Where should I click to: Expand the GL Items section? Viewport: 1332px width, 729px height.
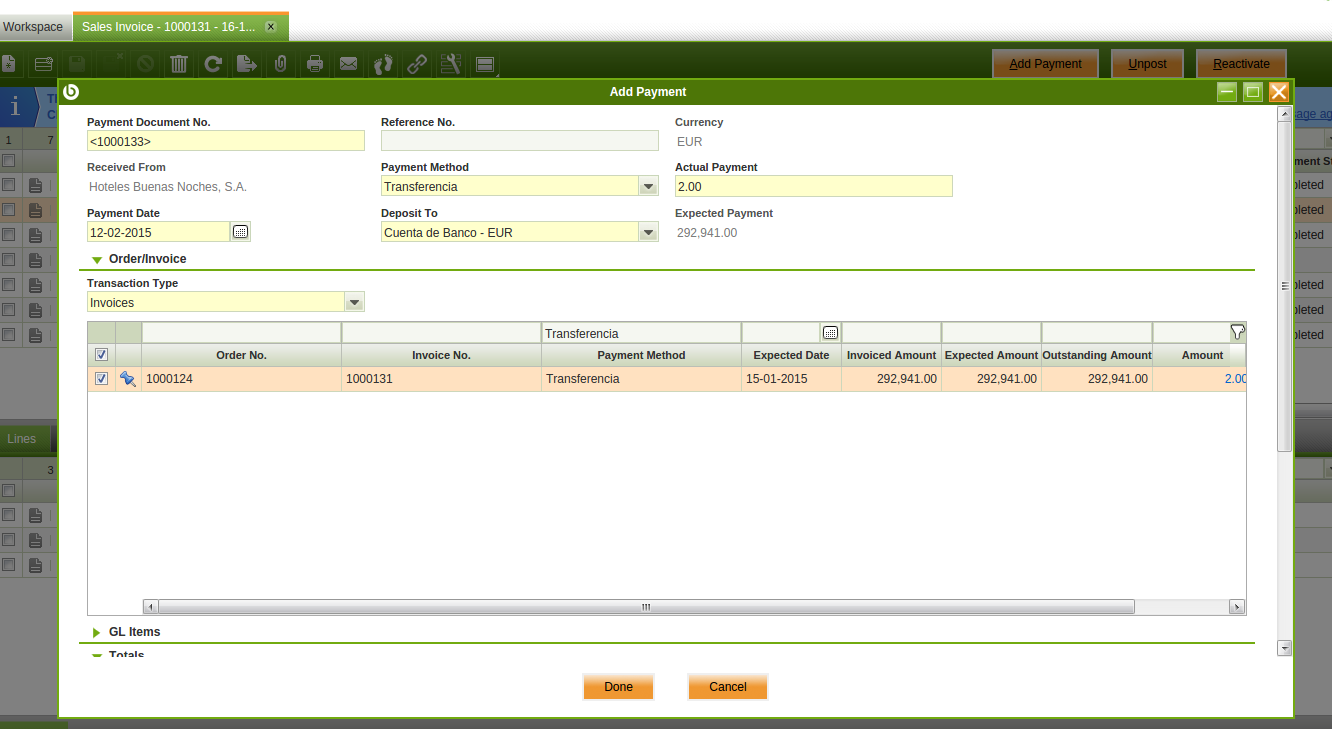97,632
